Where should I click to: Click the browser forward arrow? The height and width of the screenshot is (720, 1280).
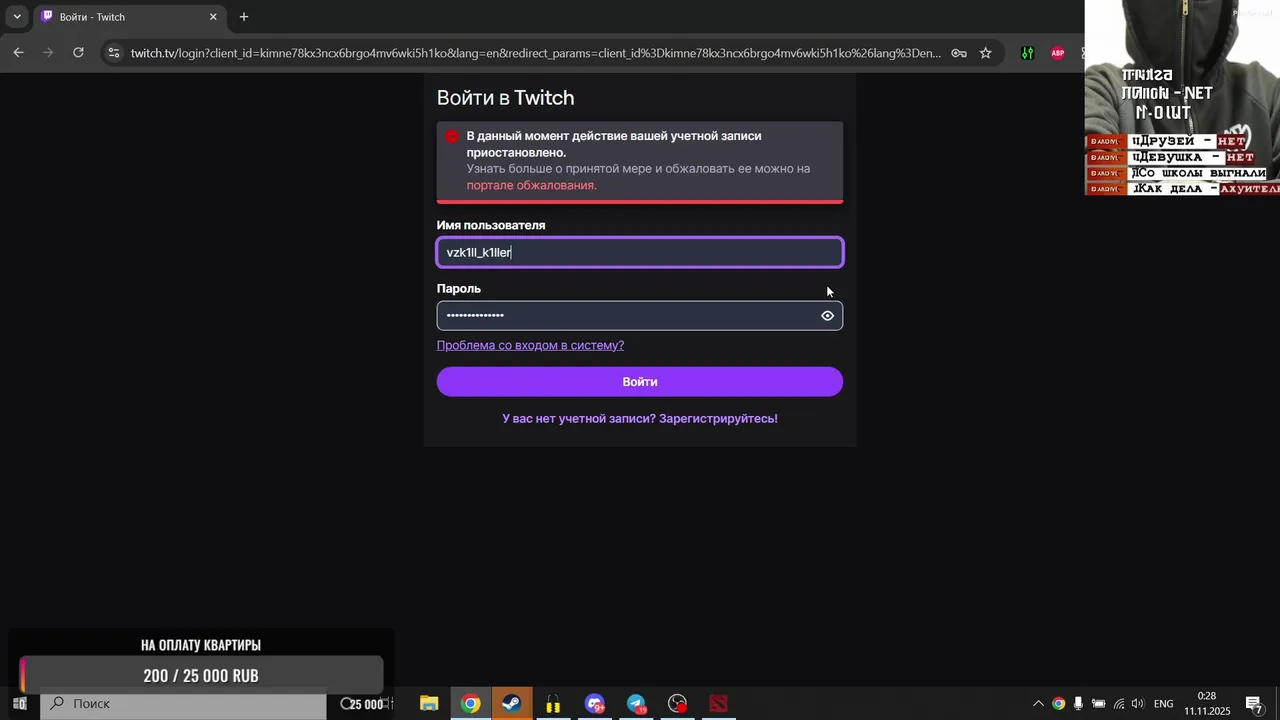[x=48, y=53]
